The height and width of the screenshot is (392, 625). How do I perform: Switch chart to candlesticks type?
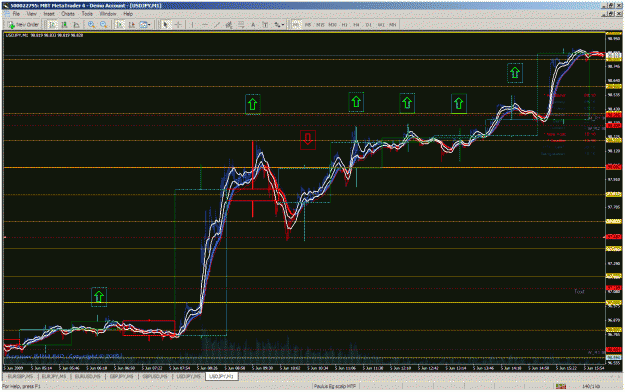[64, 25]
